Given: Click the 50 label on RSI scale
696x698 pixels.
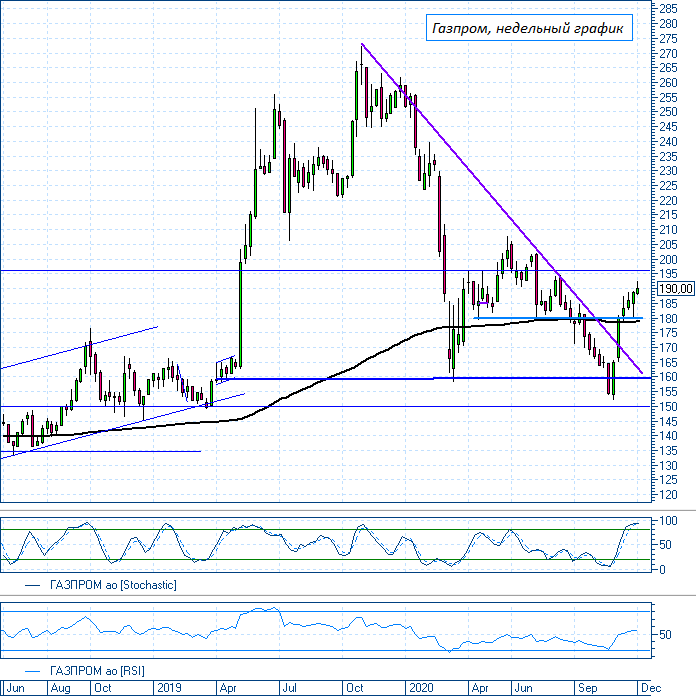Looking at the screenshot, I should (665, 635).
